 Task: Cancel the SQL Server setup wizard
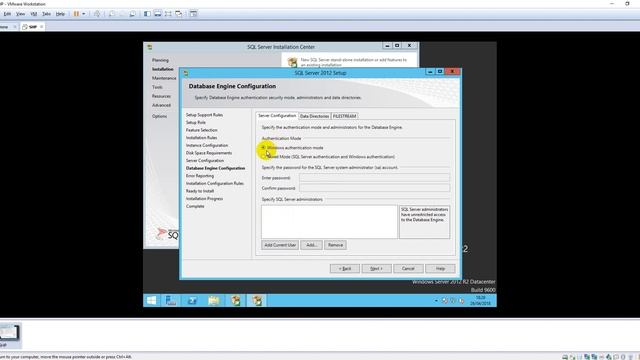408,269
